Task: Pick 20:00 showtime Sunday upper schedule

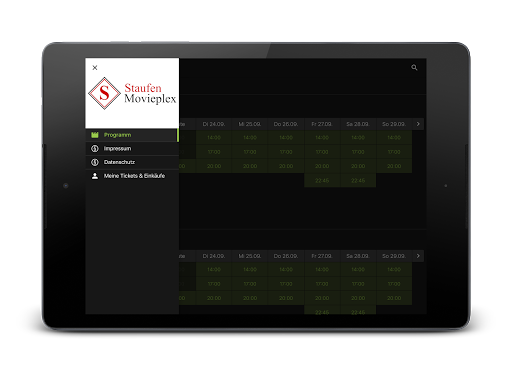Action: [394, 166]
